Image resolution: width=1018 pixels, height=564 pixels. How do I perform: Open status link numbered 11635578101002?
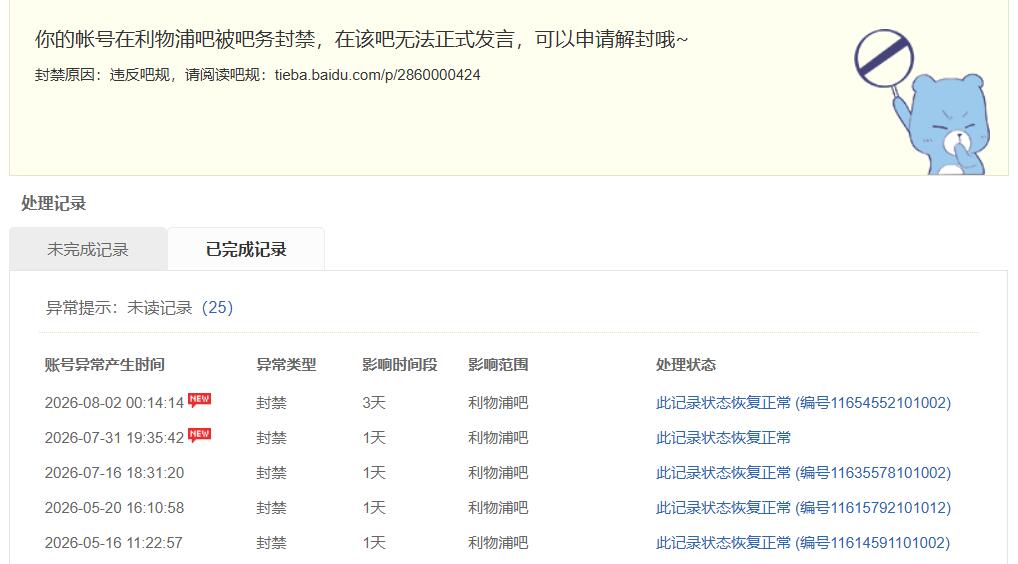(x=803, y=473)
